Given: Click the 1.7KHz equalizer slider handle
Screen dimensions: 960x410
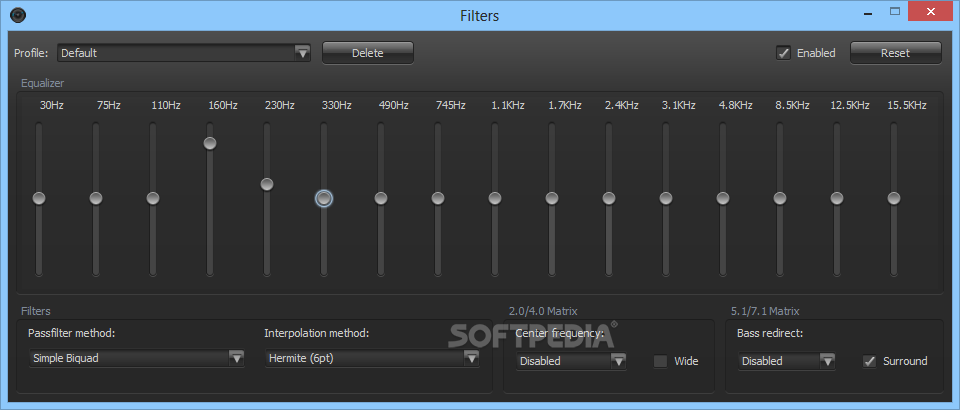Looking at the screenshot, I should 552,198.
